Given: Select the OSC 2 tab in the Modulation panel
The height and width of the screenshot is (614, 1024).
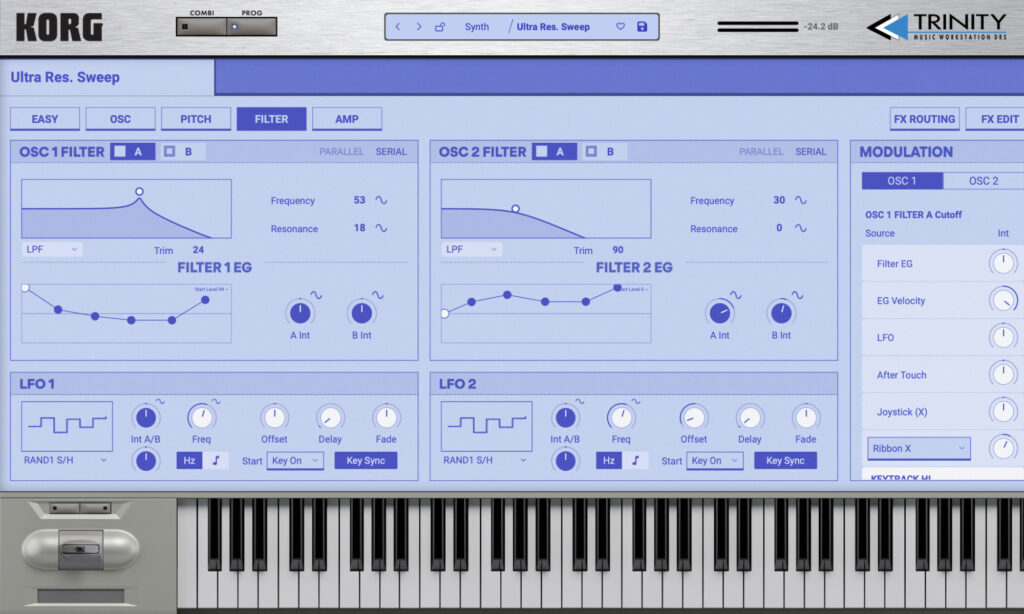Looking at the screenshot, I should pos(983,182).
